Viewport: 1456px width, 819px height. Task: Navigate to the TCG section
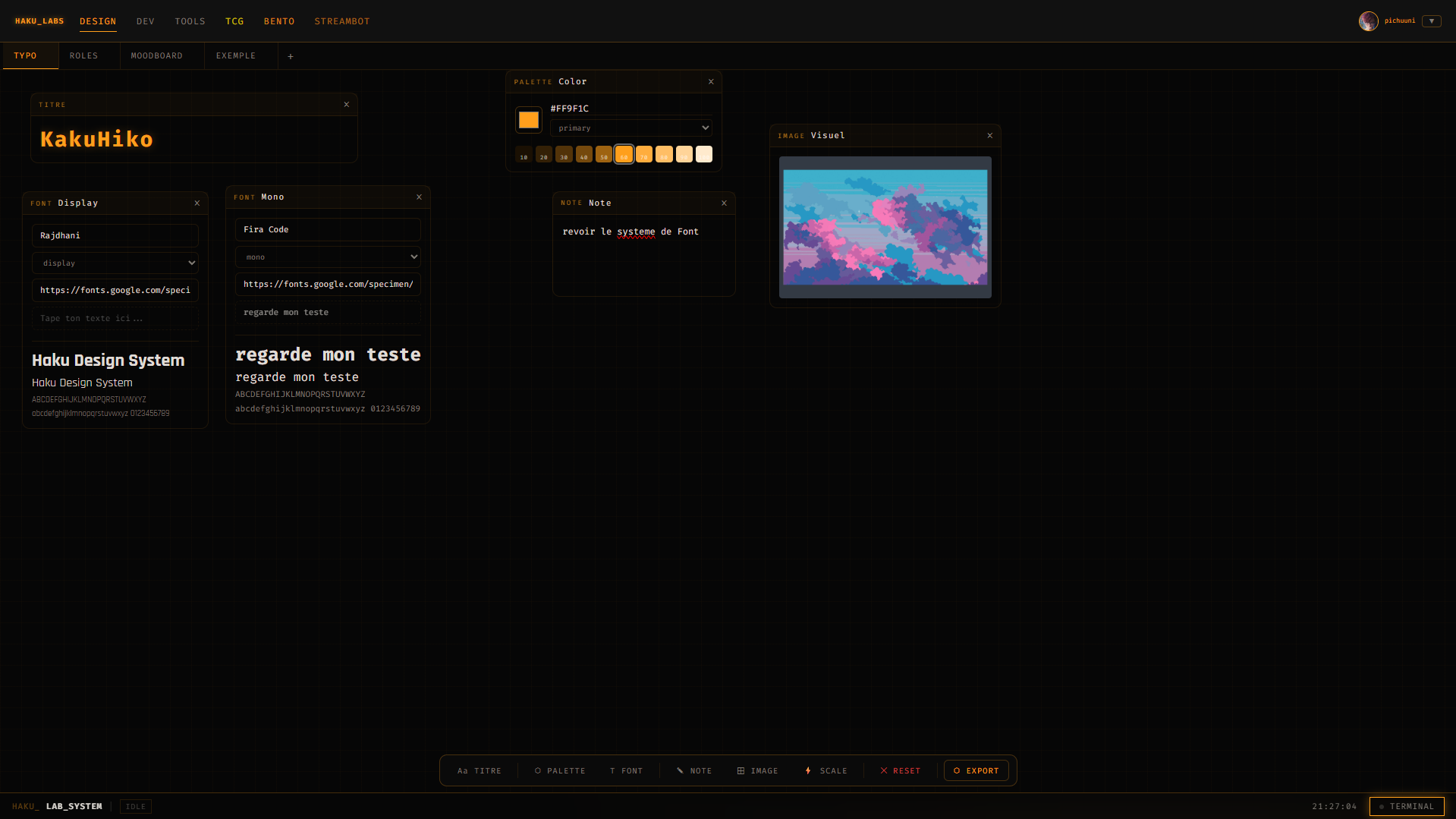tap(234, 21)
